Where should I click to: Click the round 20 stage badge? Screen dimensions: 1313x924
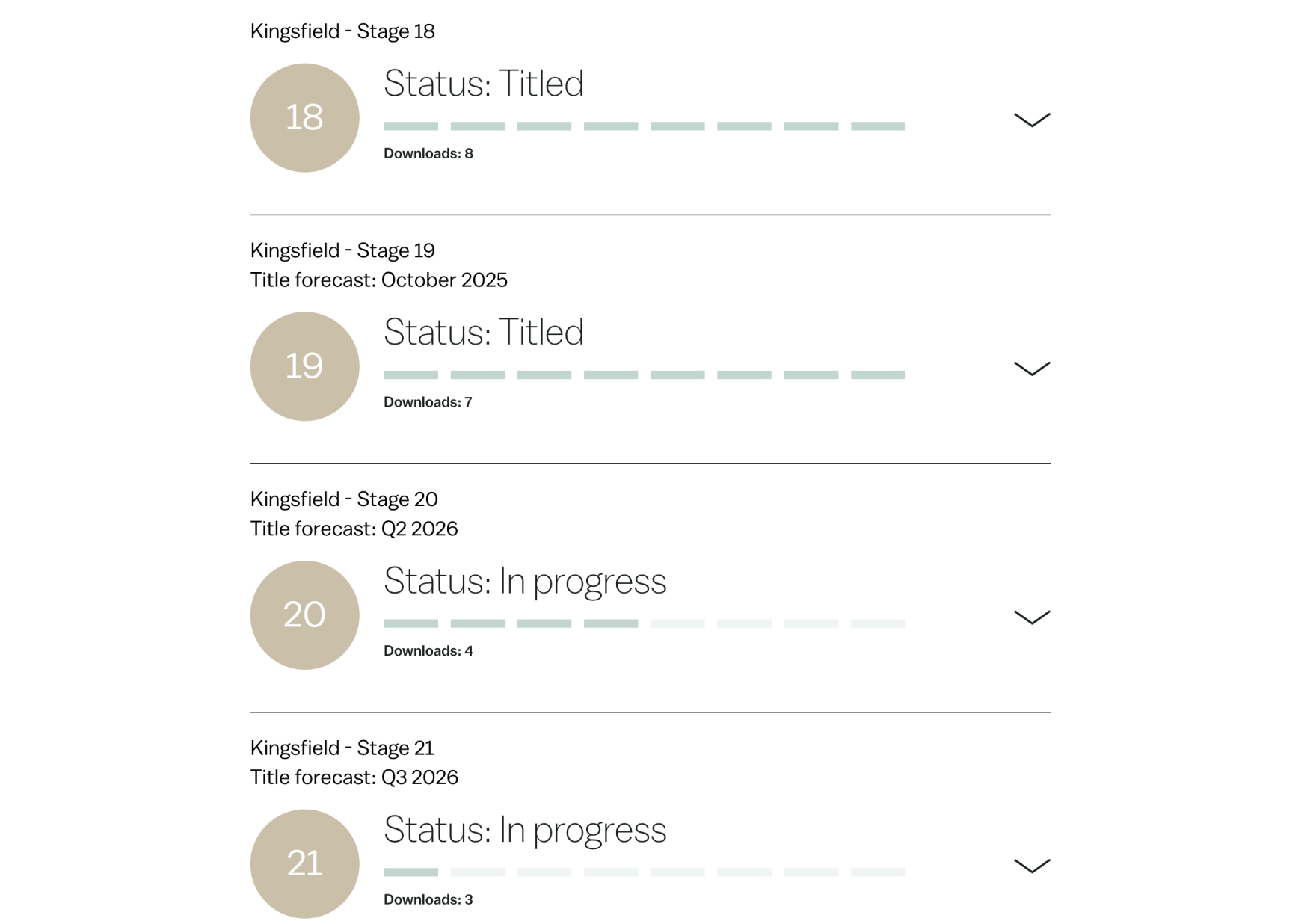click(x=304, y=615)
